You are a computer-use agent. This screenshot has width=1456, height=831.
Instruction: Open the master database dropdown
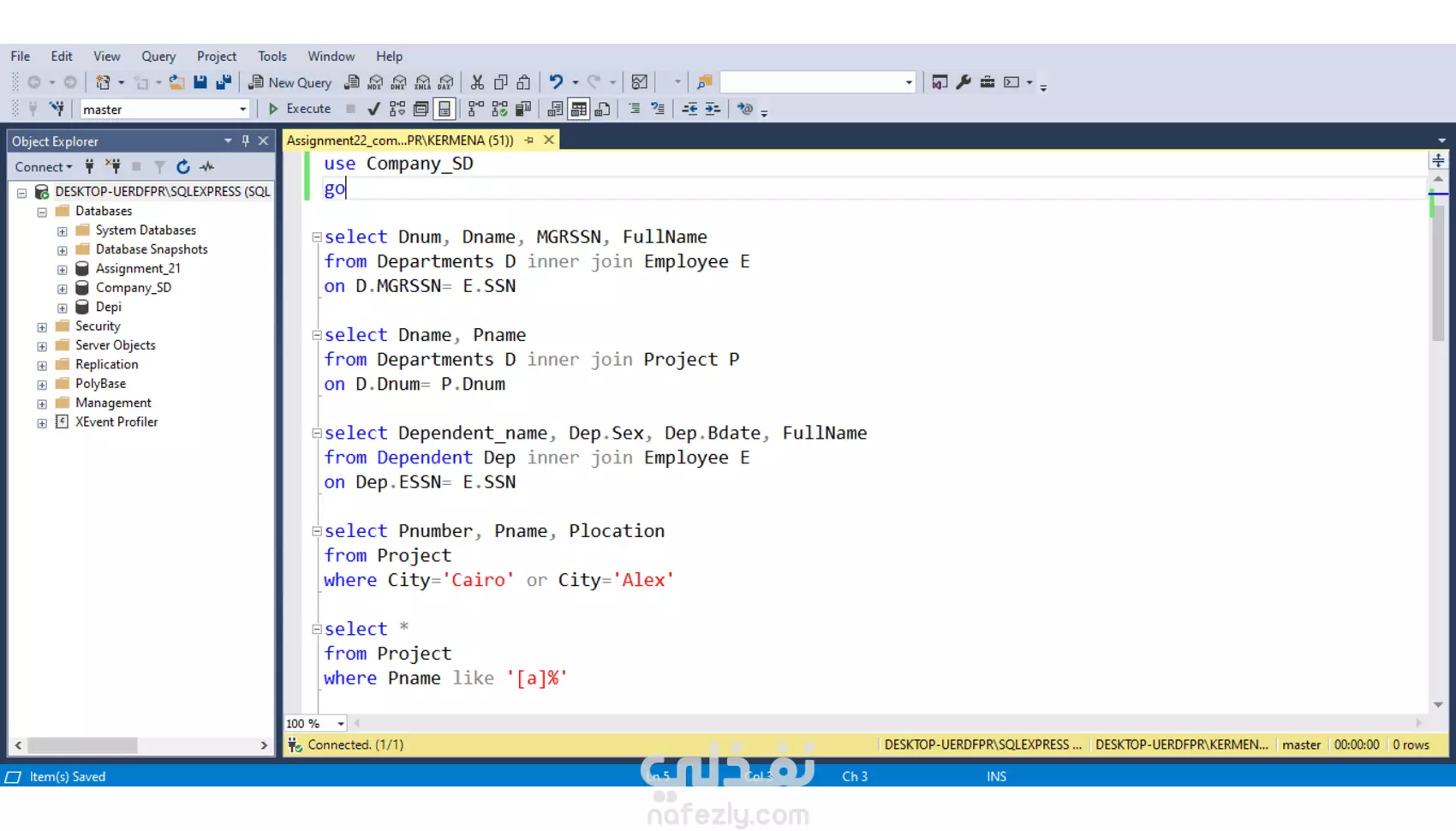tap(243, 110)
